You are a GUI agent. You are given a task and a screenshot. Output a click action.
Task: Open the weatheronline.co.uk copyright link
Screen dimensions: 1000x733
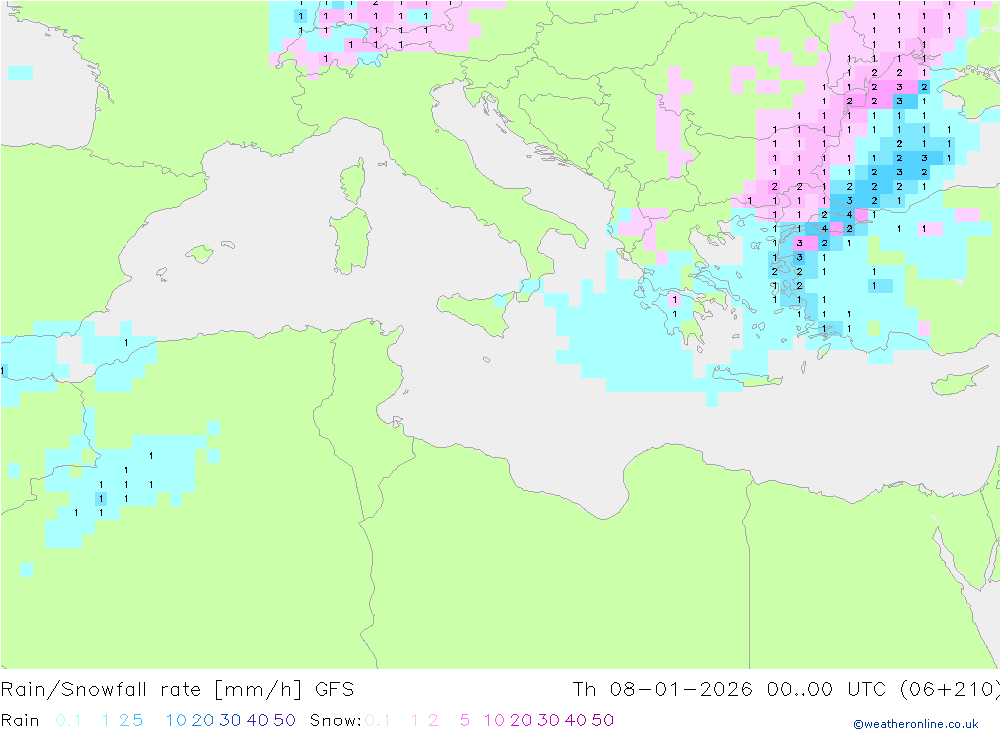(x=916, y=724)
